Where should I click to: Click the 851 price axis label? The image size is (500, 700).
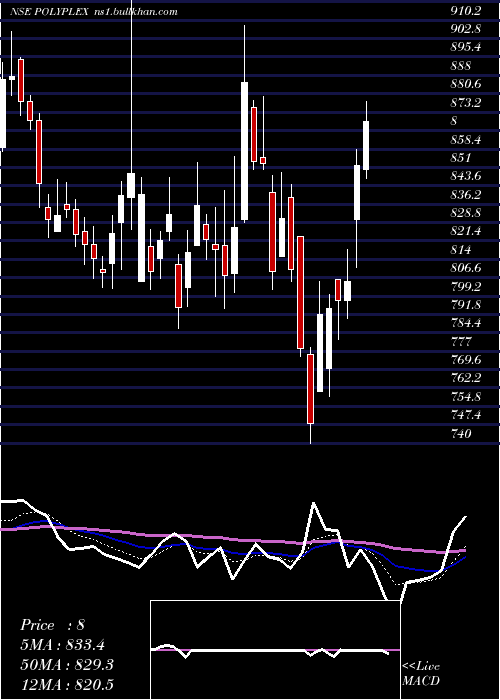[x=461, y=158]
